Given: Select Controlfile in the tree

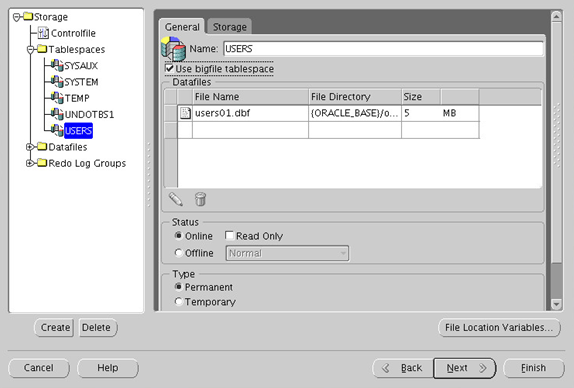Looking at the screenshot, I should pyautogui.click(x=73, y=33).
